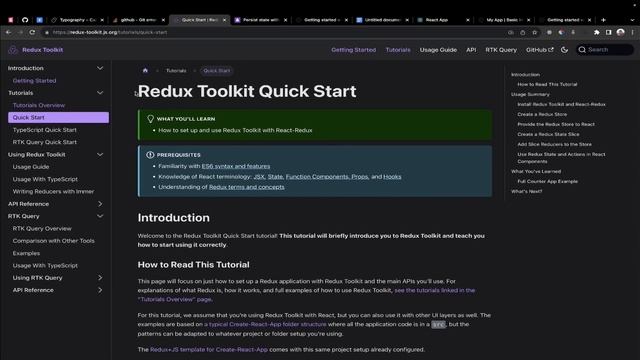This screenshot has height=360, width=640.
Task: Click the browser URL address bar
Action: click(x=273, y=32)
